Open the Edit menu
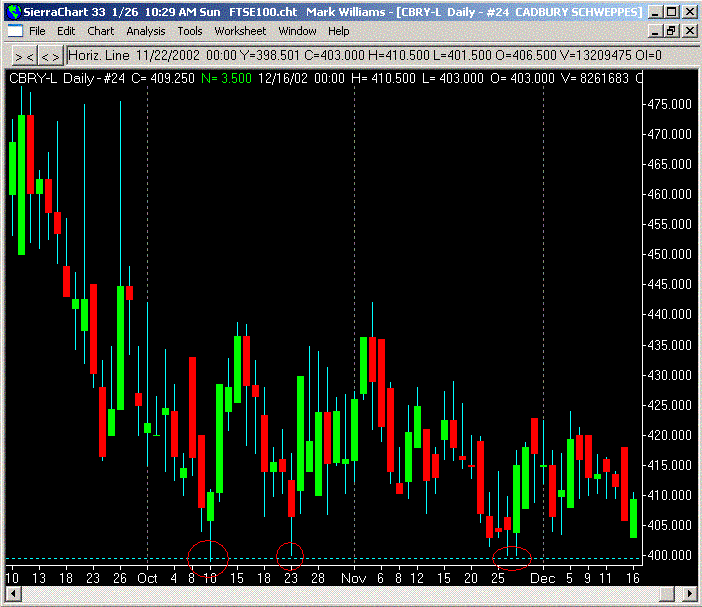This screenshot has width=702, height=607. point(66,31)
